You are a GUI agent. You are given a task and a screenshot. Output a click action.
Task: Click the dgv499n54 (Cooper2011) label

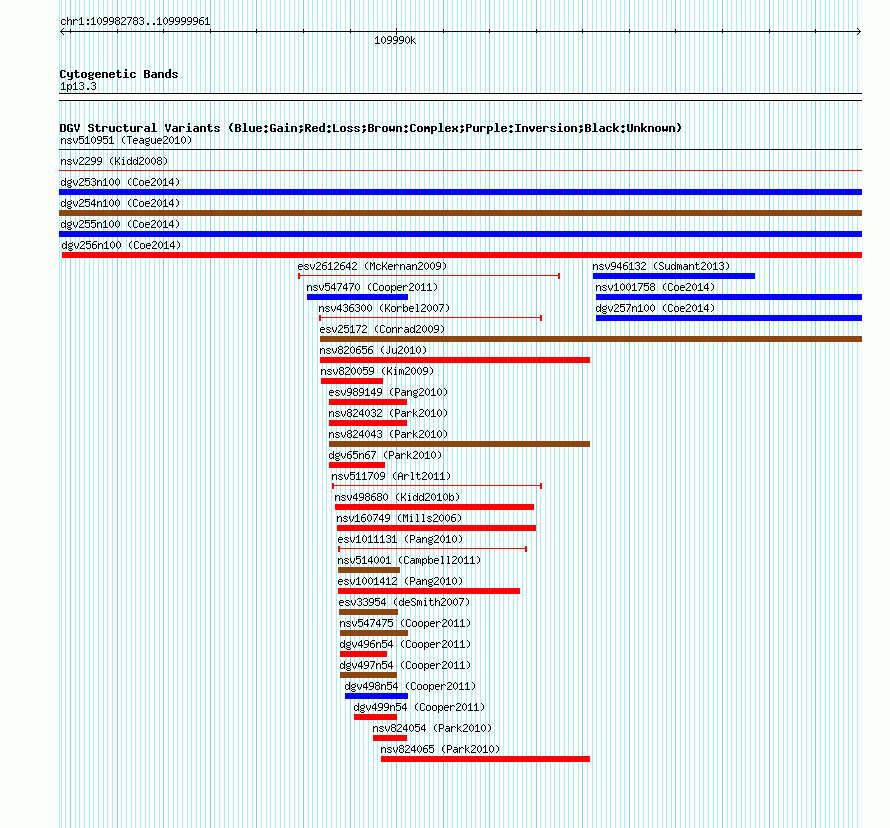(419, 707)
